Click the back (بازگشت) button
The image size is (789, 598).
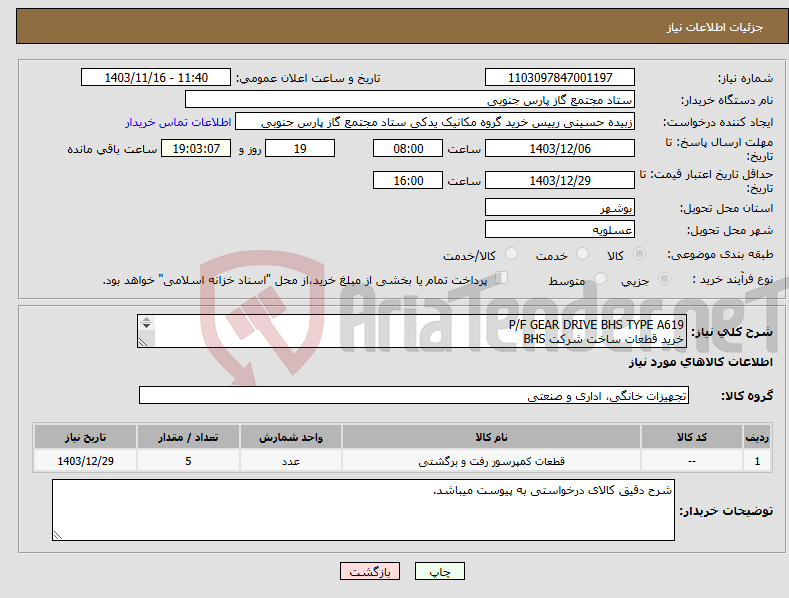(370, 571)
